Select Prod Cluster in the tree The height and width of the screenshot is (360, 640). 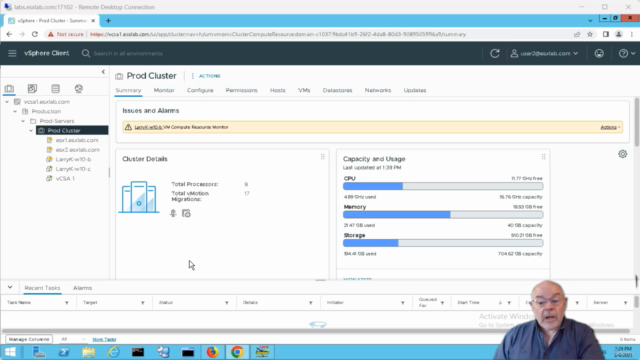pos(64,131)
